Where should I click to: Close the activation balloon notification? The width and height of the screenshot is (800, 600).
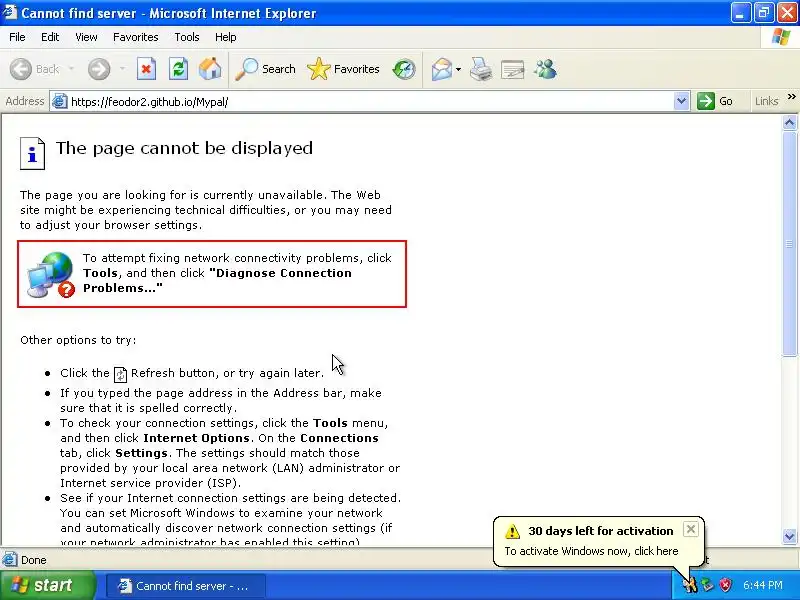click(x=690, y=529)
